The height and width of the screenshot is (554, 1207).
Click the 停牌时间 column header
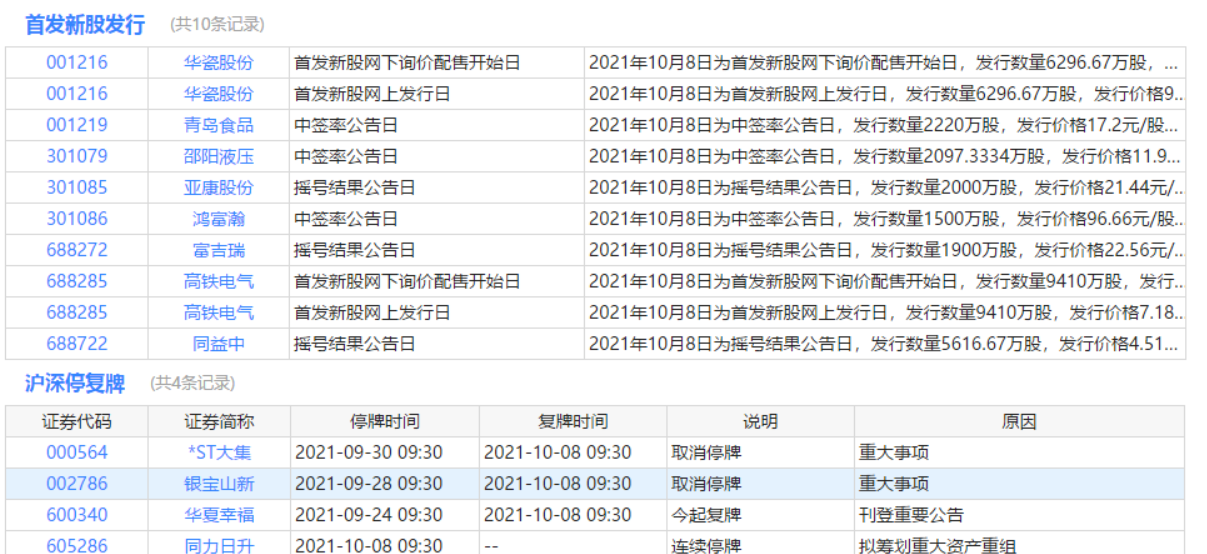tap(385, 422)
